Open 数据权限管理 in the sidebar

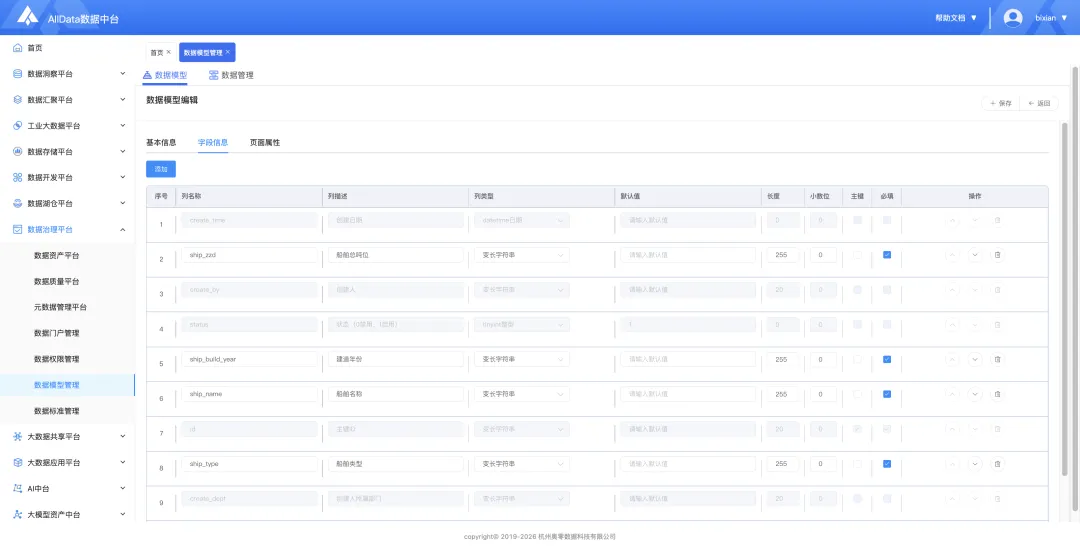(56, 359)
